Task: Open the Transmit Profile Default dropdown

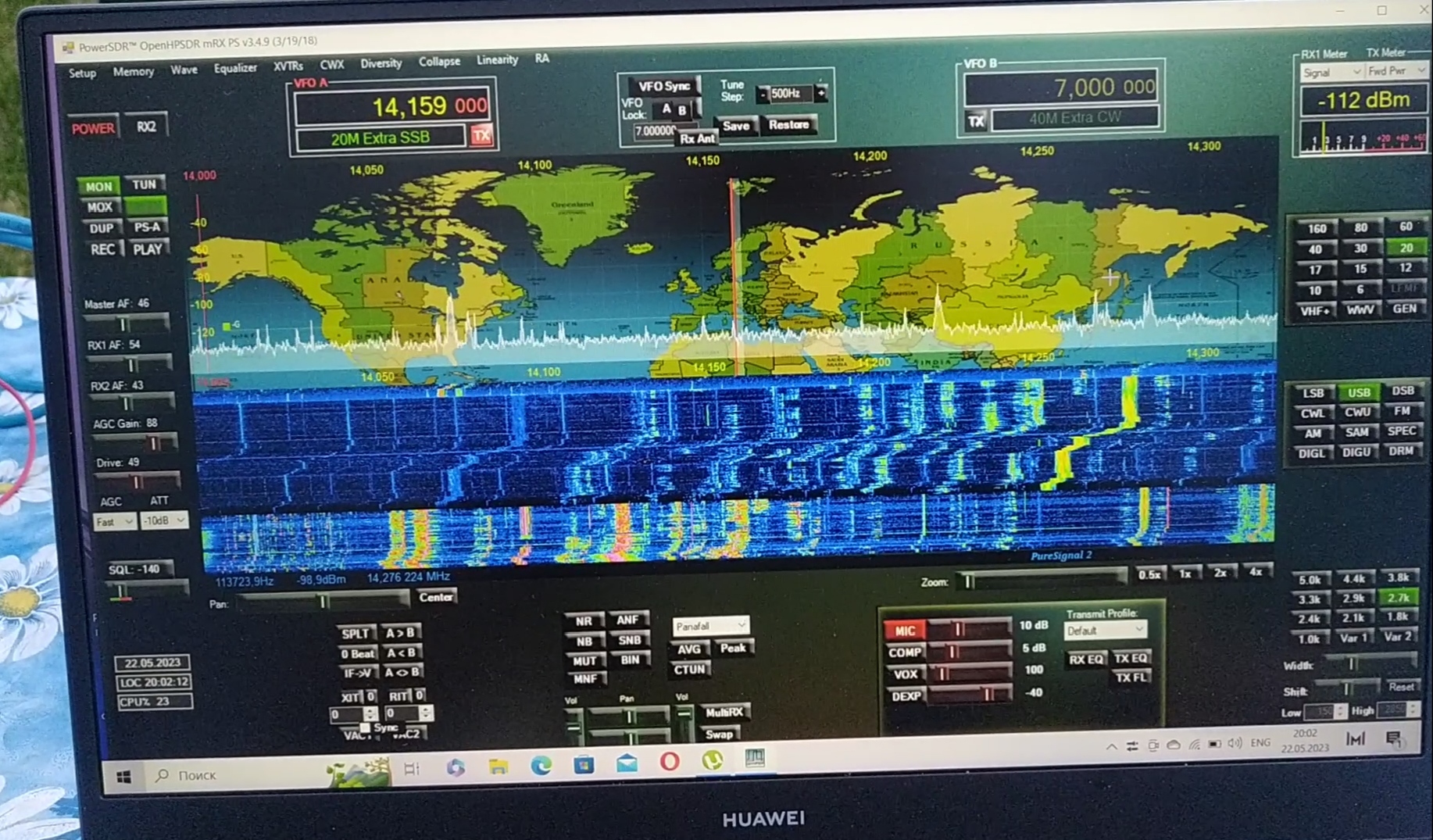Action: 1105,631
